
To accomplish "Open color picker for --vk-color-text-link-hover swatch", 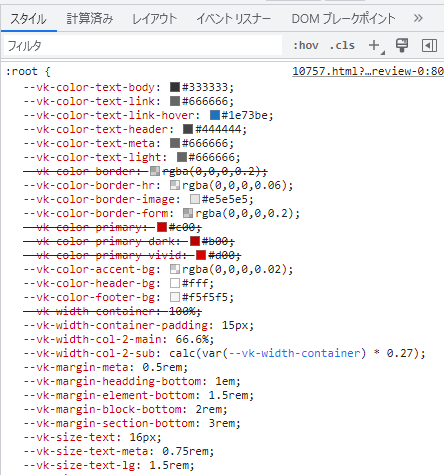I will click(215, 115).
